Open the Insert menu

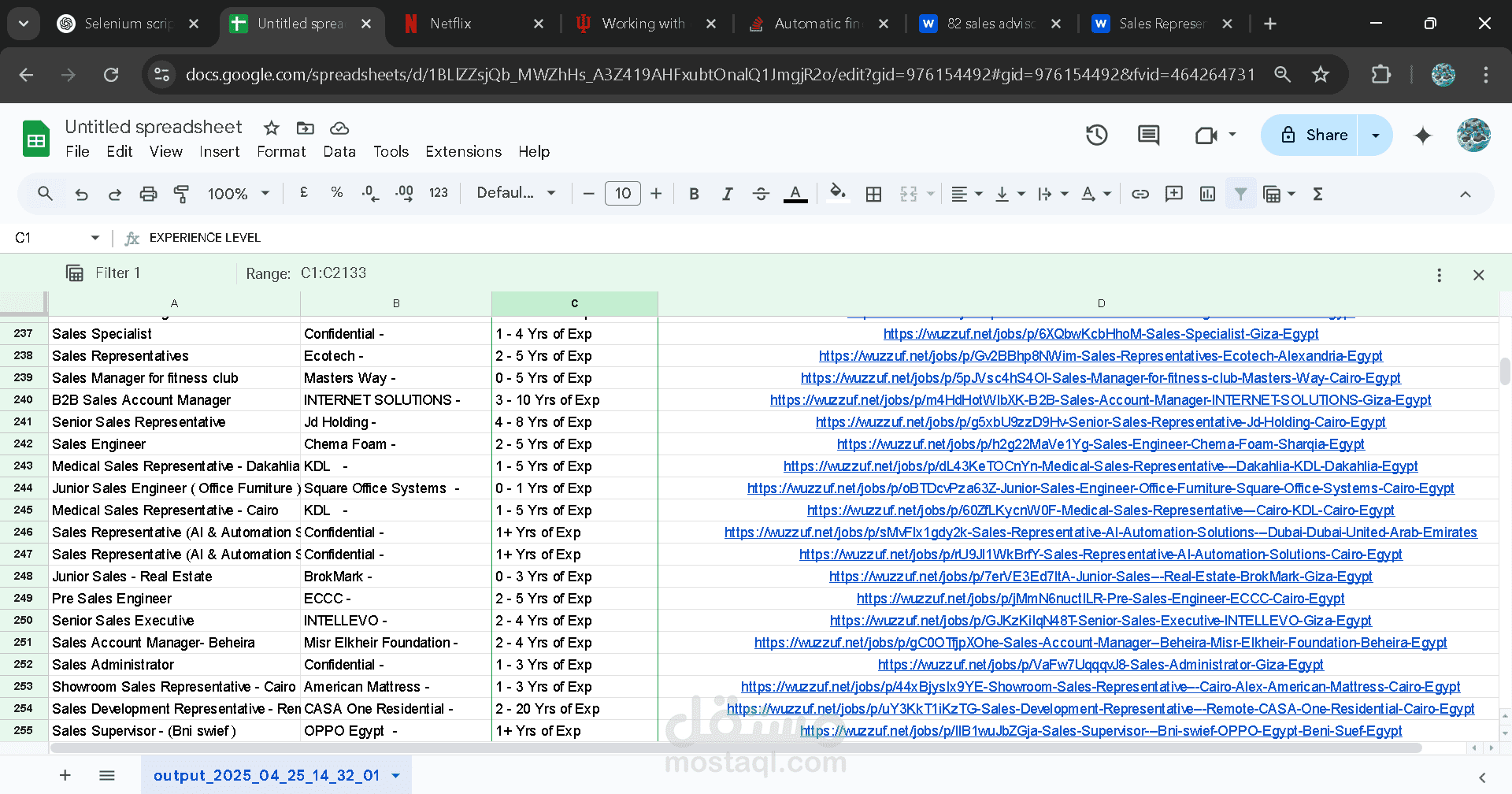(219, 151)
